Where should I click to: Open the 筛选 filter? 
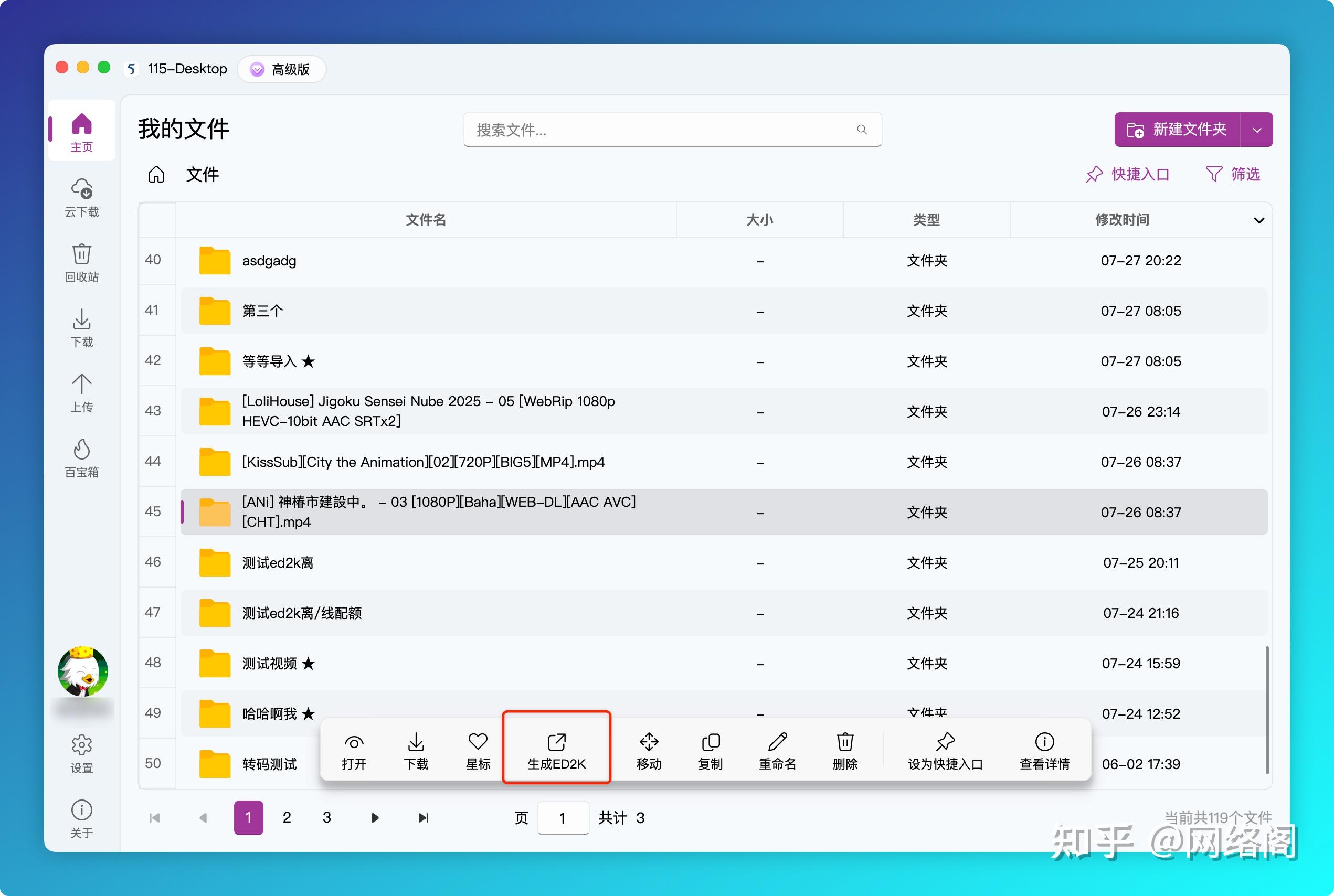[1233, 174]
